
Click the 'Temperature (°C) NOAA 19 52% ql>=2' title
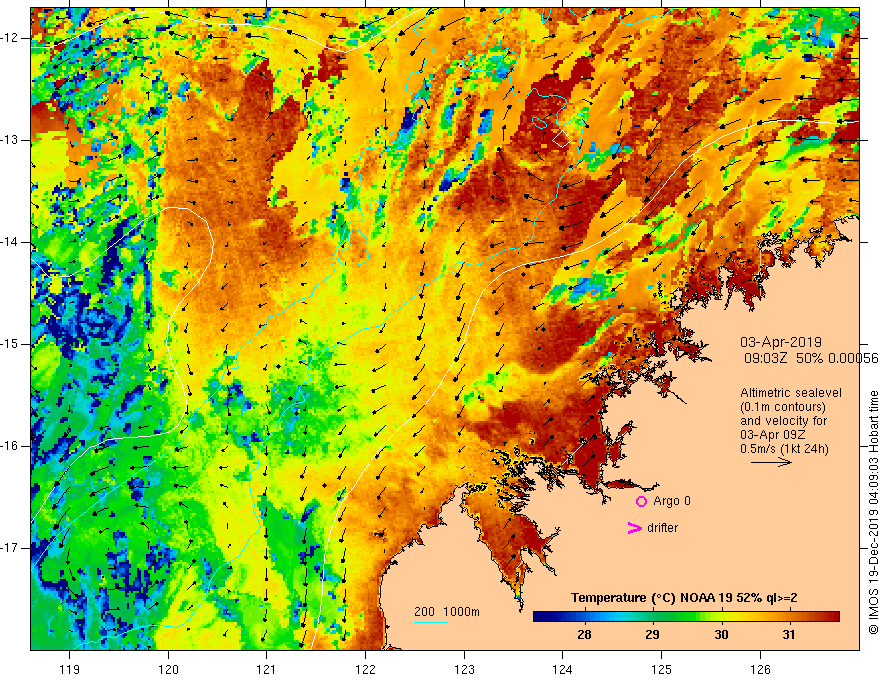(x=684, y=598)
